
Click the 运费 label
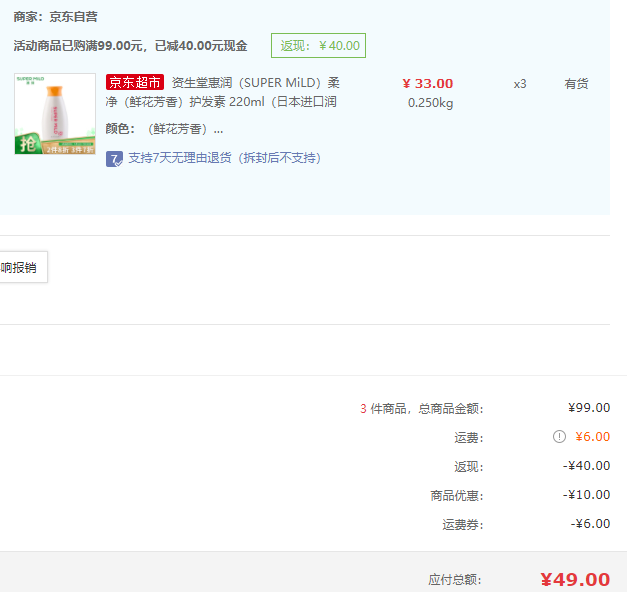coord(469,438)
